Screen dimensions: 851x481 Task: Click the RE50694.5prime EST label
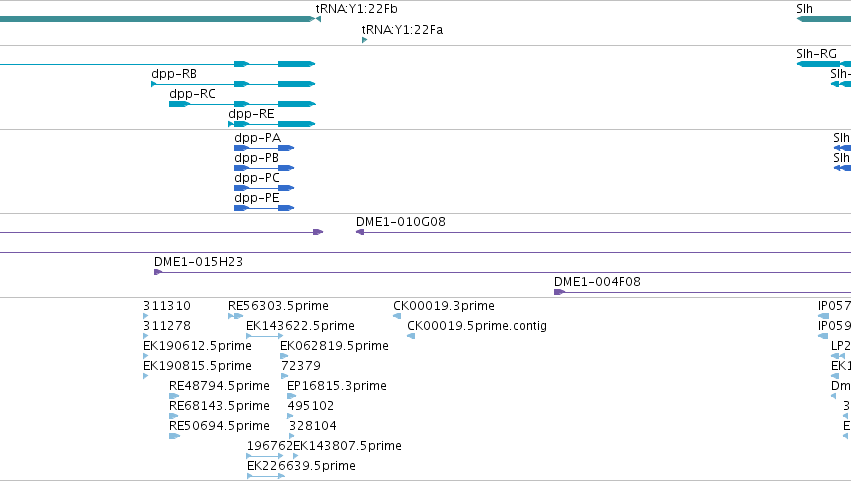pyautogui.click(x=219, y=426)
